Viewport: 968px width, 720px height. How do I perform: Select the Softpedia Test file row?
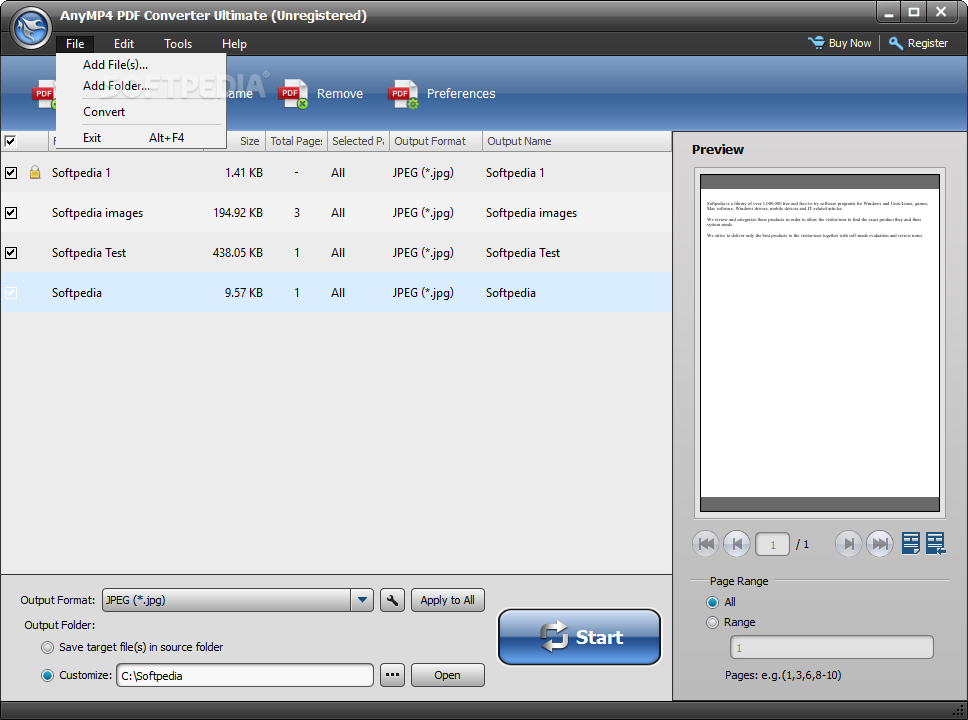(x=336, y=253)
